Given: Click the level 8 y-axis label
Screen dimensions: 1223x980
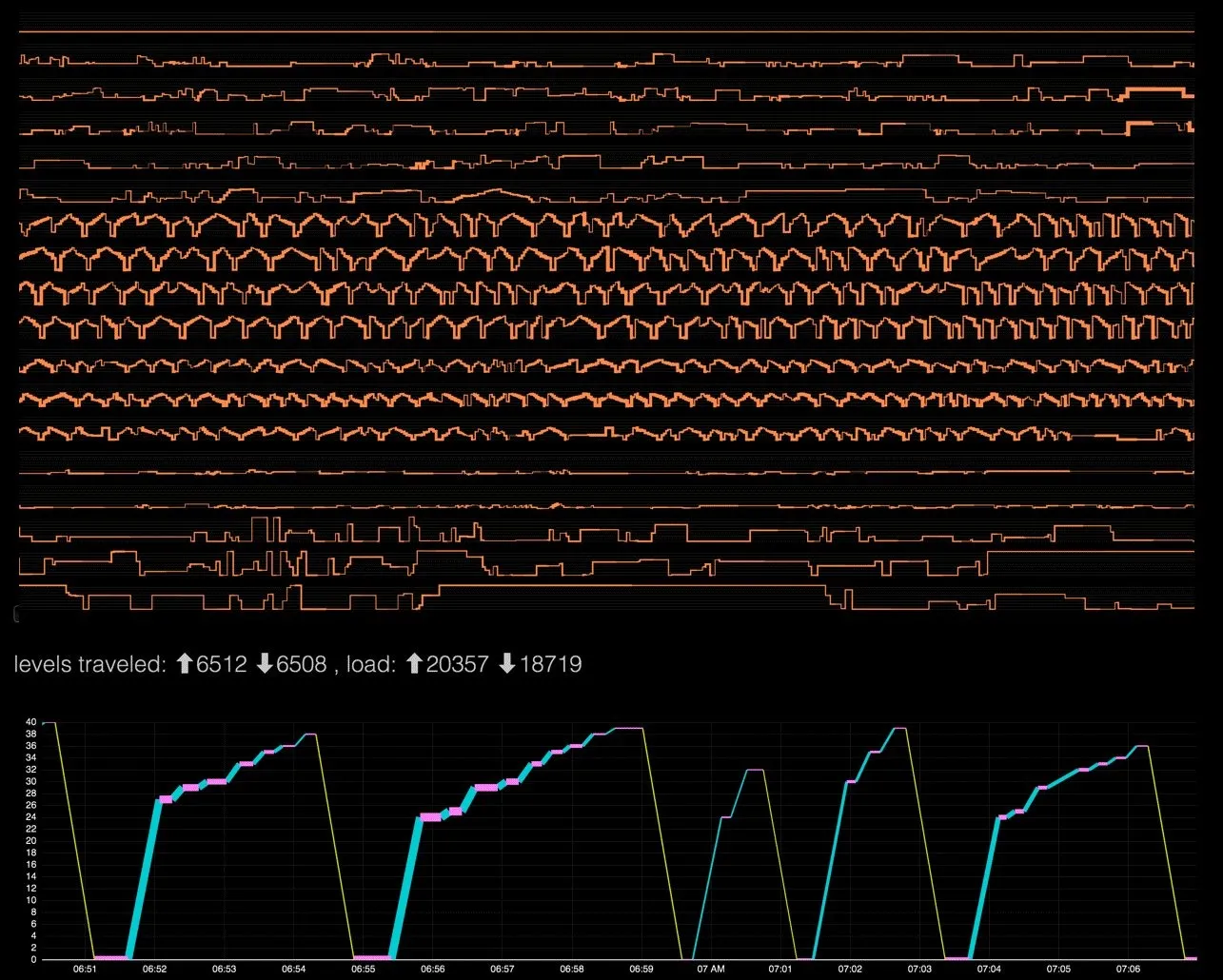Looking at the screenshot, I should (33, 912).
